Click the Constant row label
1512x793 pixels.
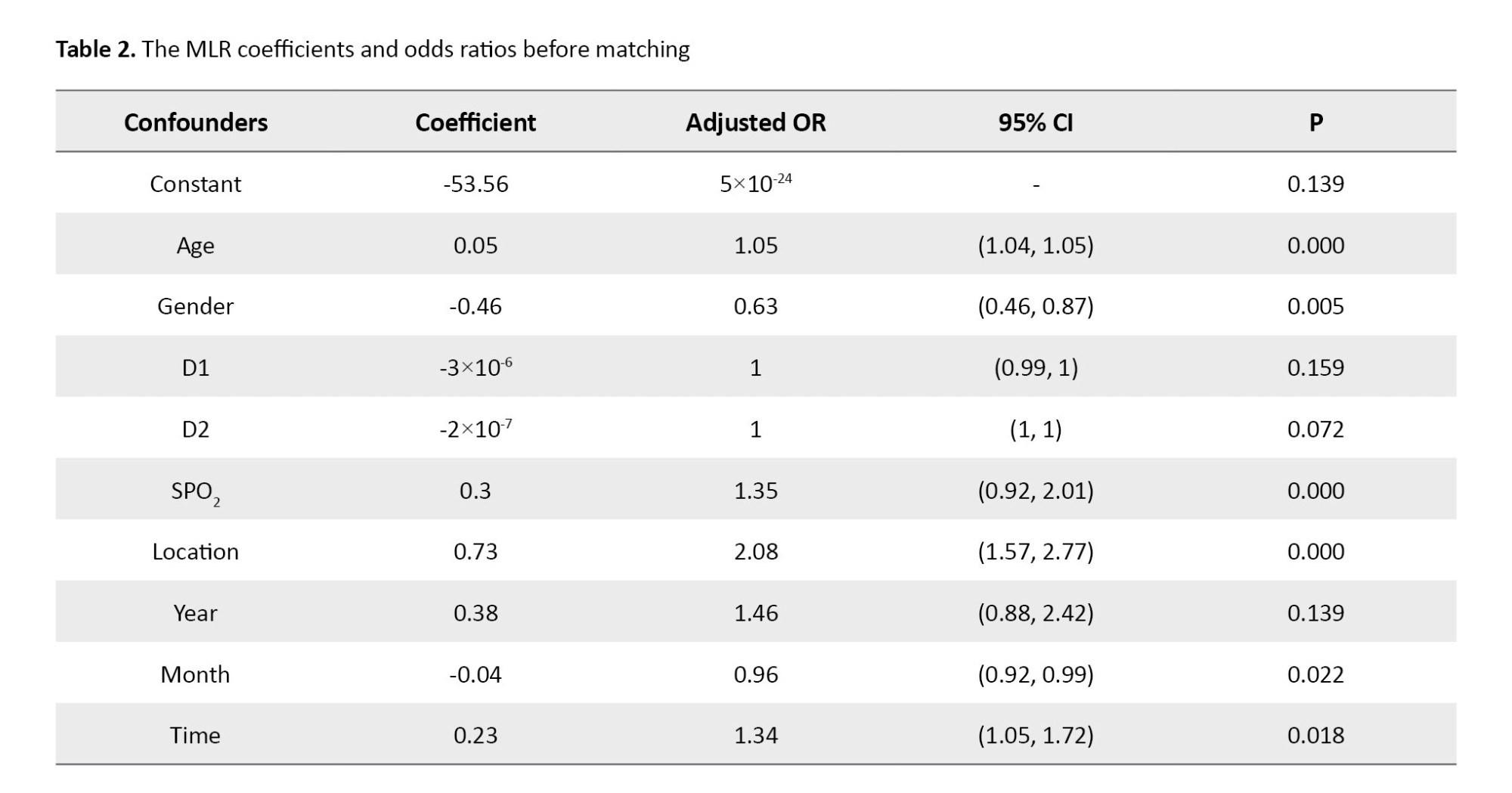(195, 184)
